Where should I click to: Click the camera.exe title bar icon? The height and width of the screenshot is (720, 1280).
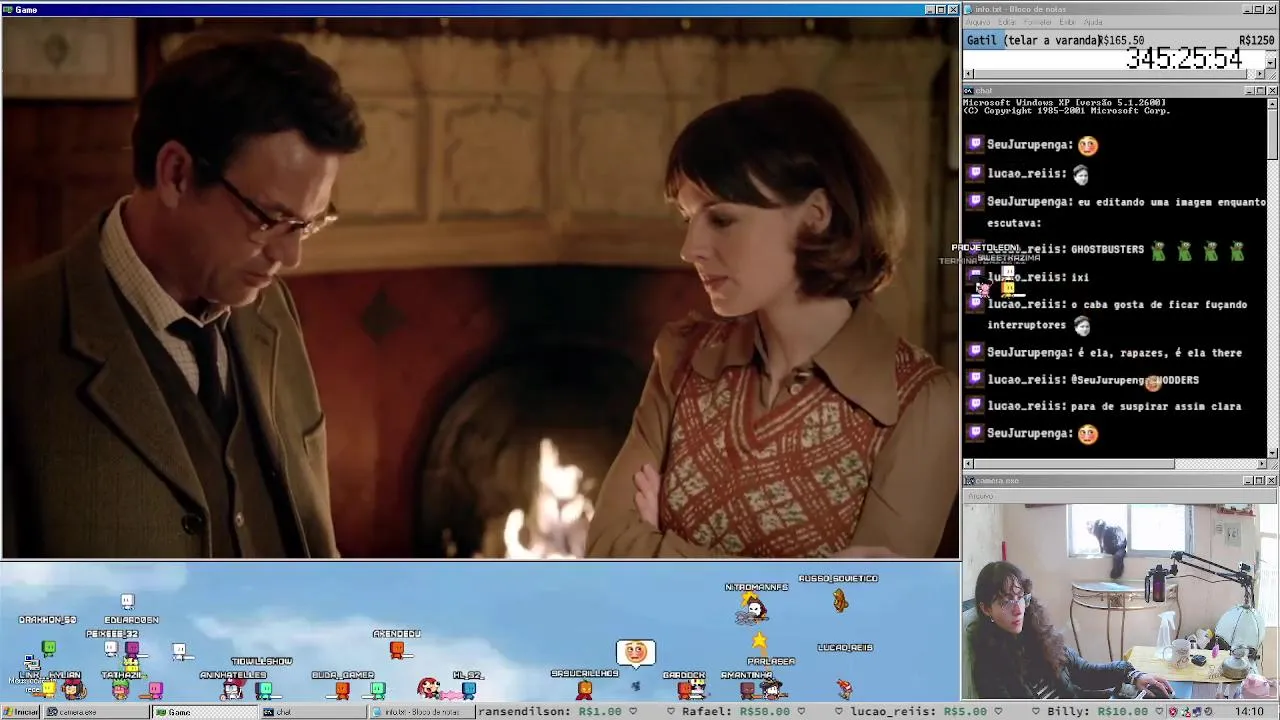pos(969,480)
